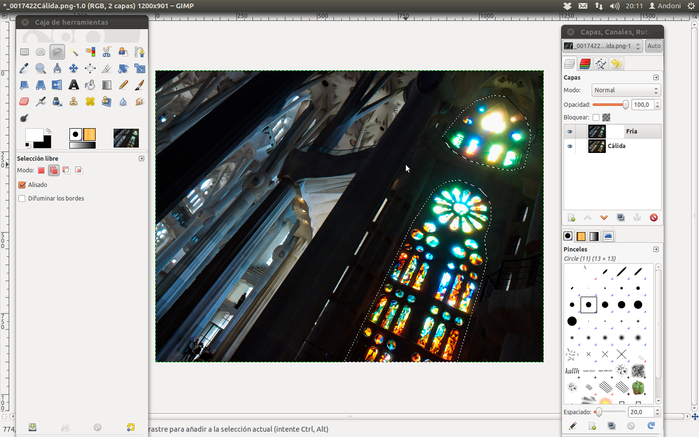Select the Paths tool
Screen dimensions: 699x437
pos(140,52)
